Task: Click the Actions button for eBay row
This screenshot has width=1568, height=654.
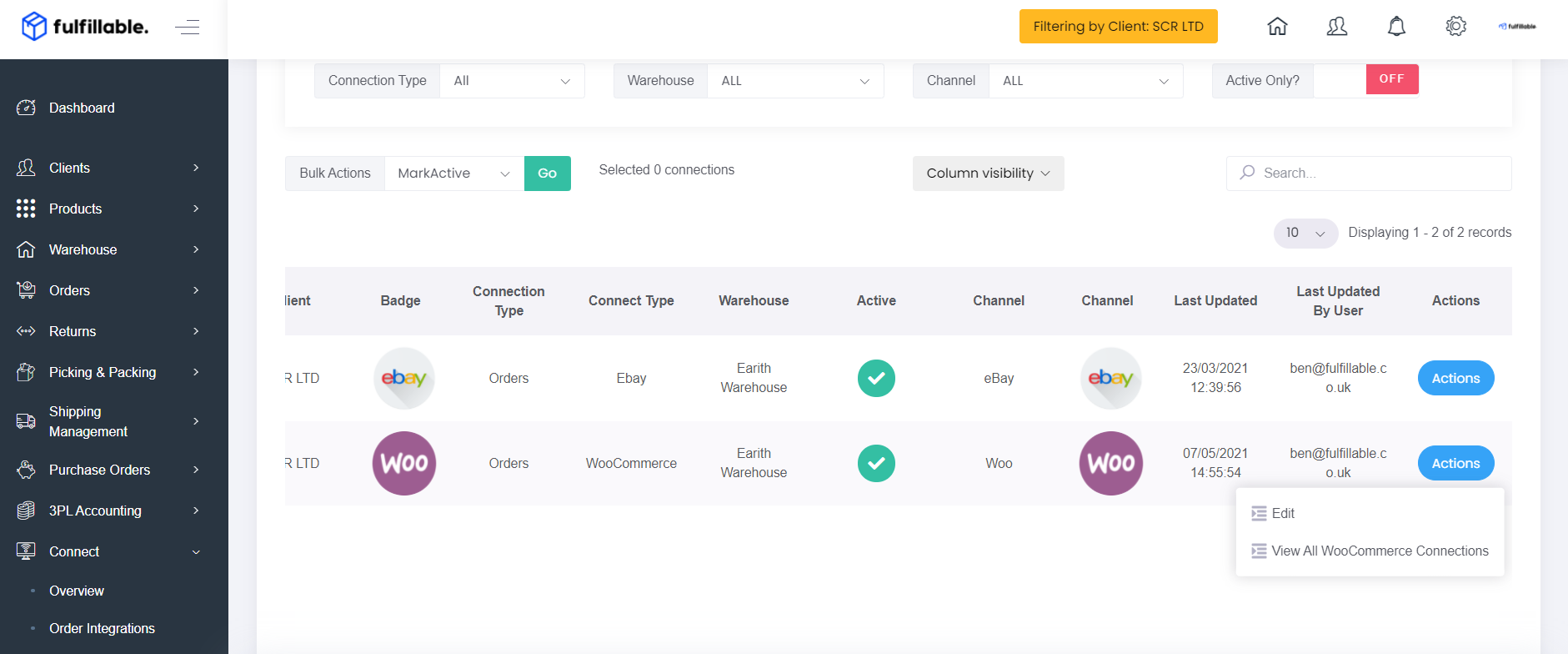Action: [1455, 378]
